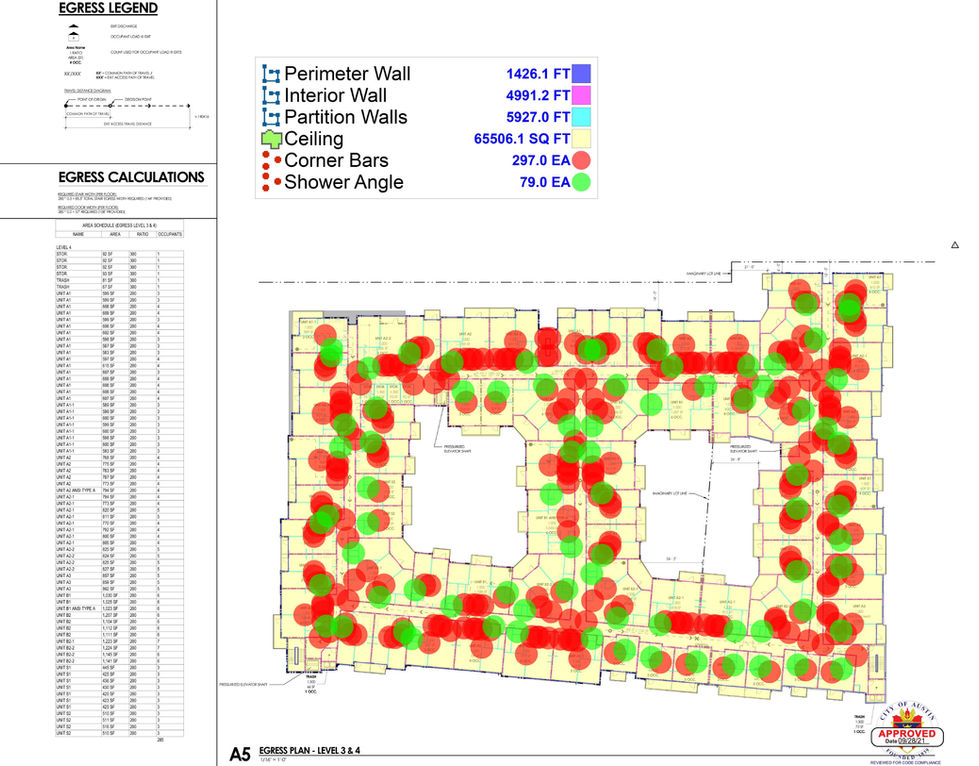Select the red Corner Bars circle swatch
Viewport: 979px width, 766px height.
(x=581, y=160)
